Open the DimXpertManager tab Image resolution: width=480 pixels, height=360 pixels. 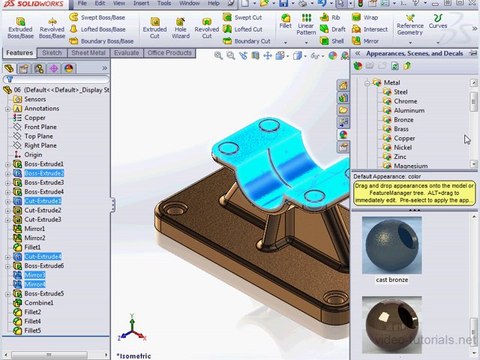click(54, 69)
